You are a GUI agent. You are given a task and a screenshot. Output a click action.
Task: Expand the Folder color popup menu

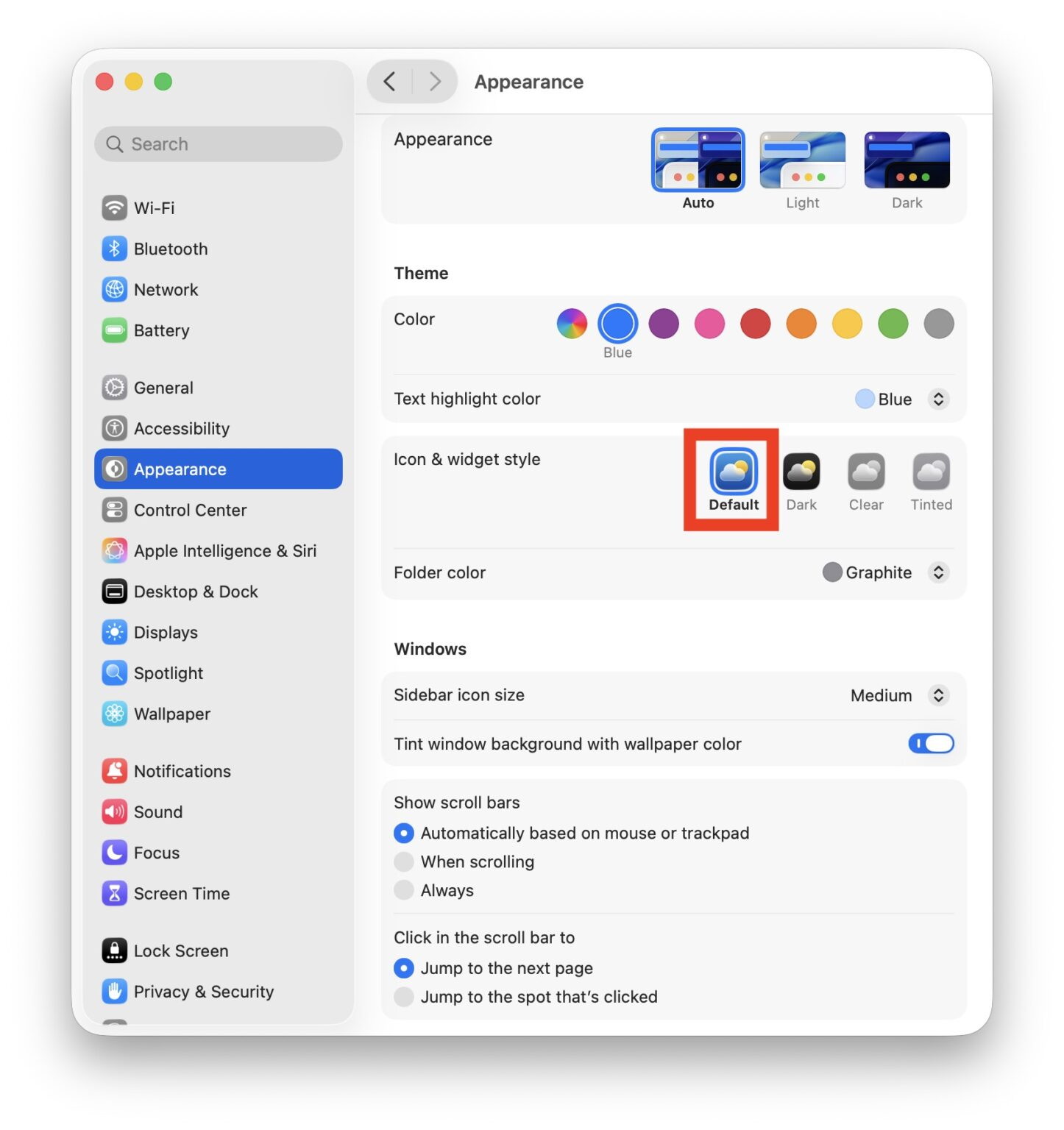937,573
